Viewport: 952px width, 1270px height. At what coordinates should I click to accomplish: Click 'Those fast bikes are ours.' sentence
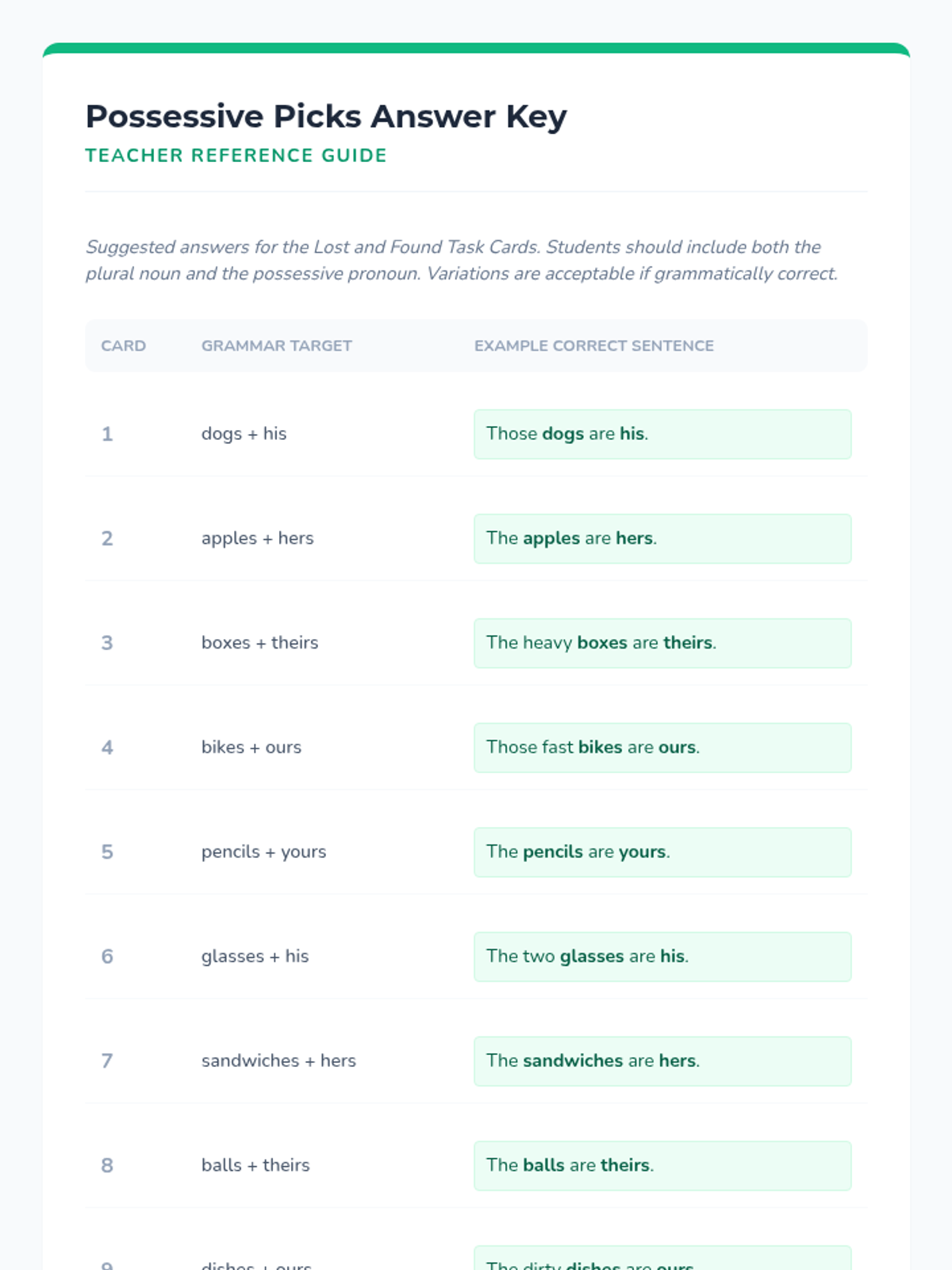(662, 748)
